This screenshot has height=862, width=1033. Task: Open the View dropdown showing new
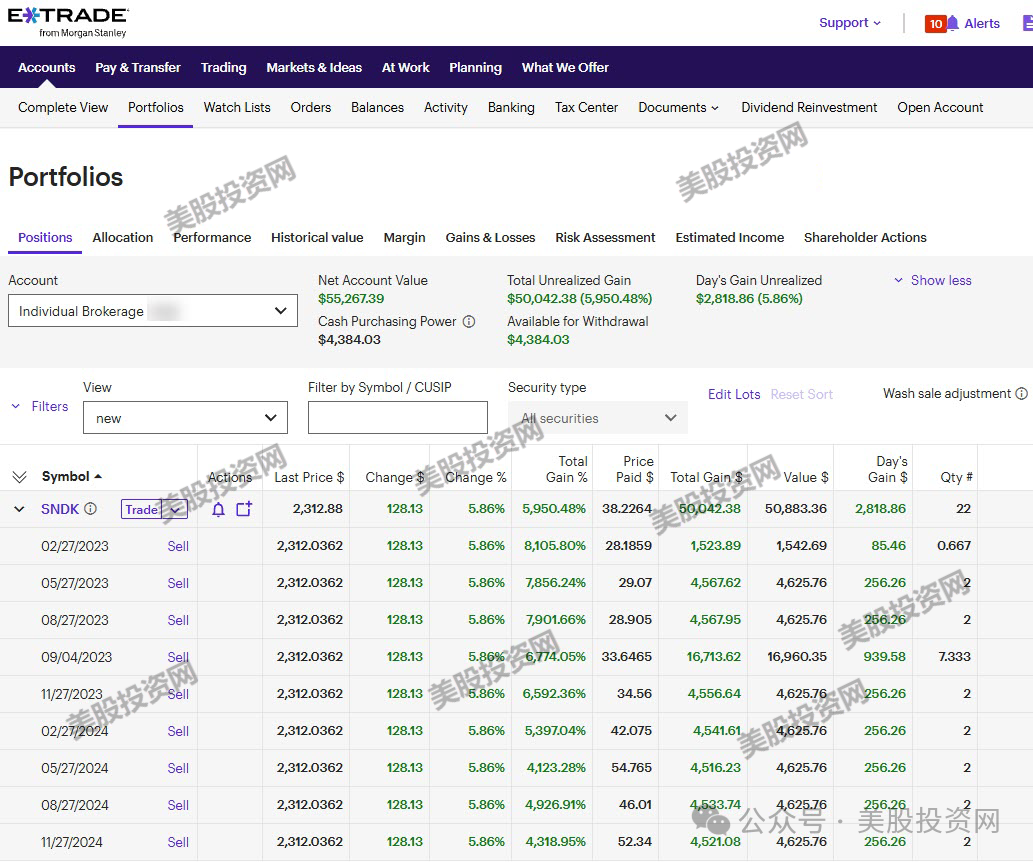[185, 418]
